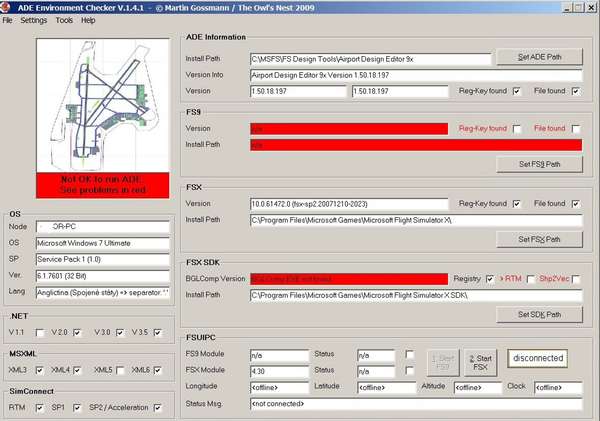Click the ADE Install Path field
Screen dimensions: 600x421
tap(370, 57)
